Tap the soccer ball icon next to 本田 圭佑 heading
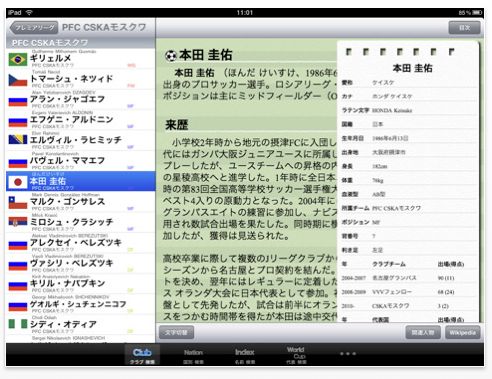Viewport: 492px width, 379px height. click(171, 56)
